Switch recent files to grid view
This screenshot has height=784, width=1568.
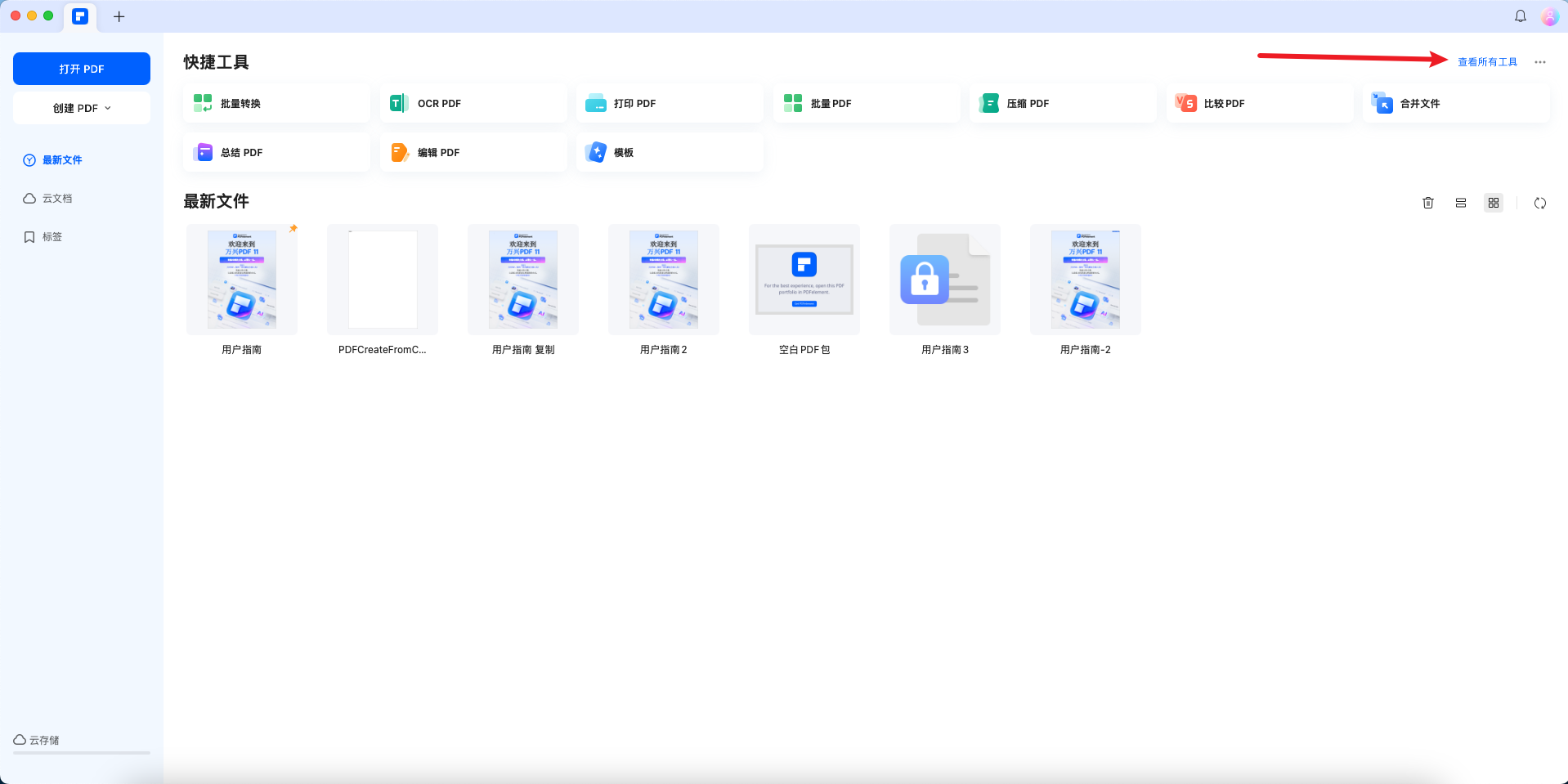point(1493,203)
